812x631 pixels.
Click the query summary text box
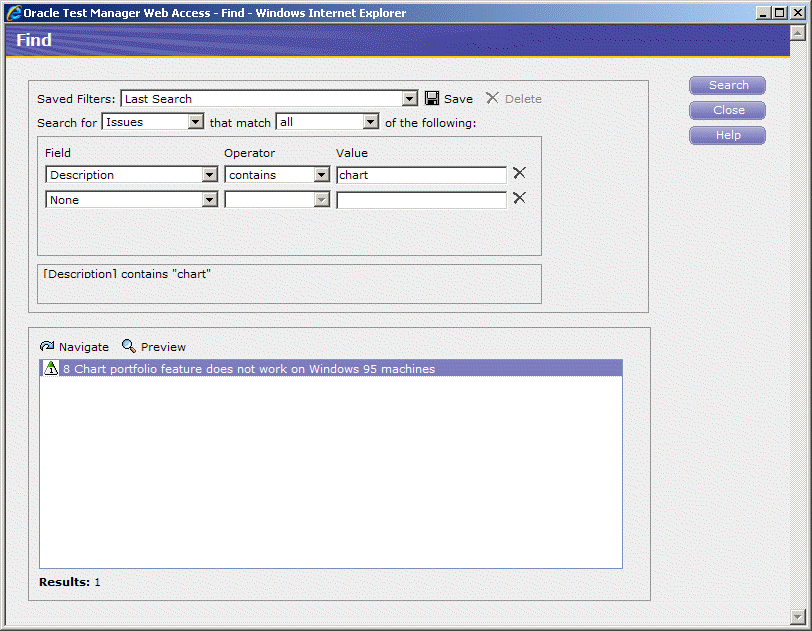289,284
